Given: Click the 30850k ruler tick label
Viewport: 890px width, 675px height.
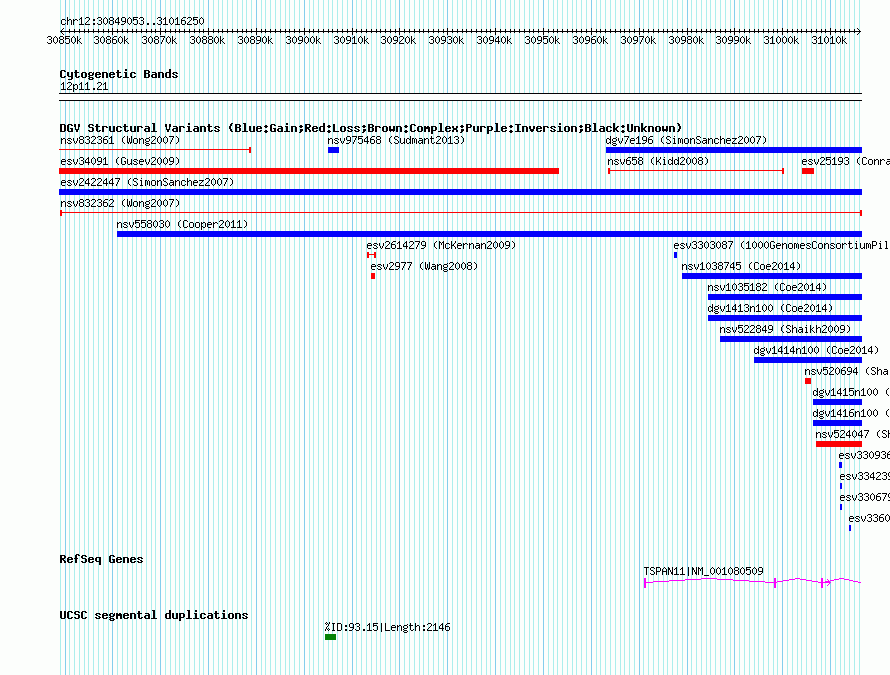Looking at the screenshot, I should click(64, 40).
